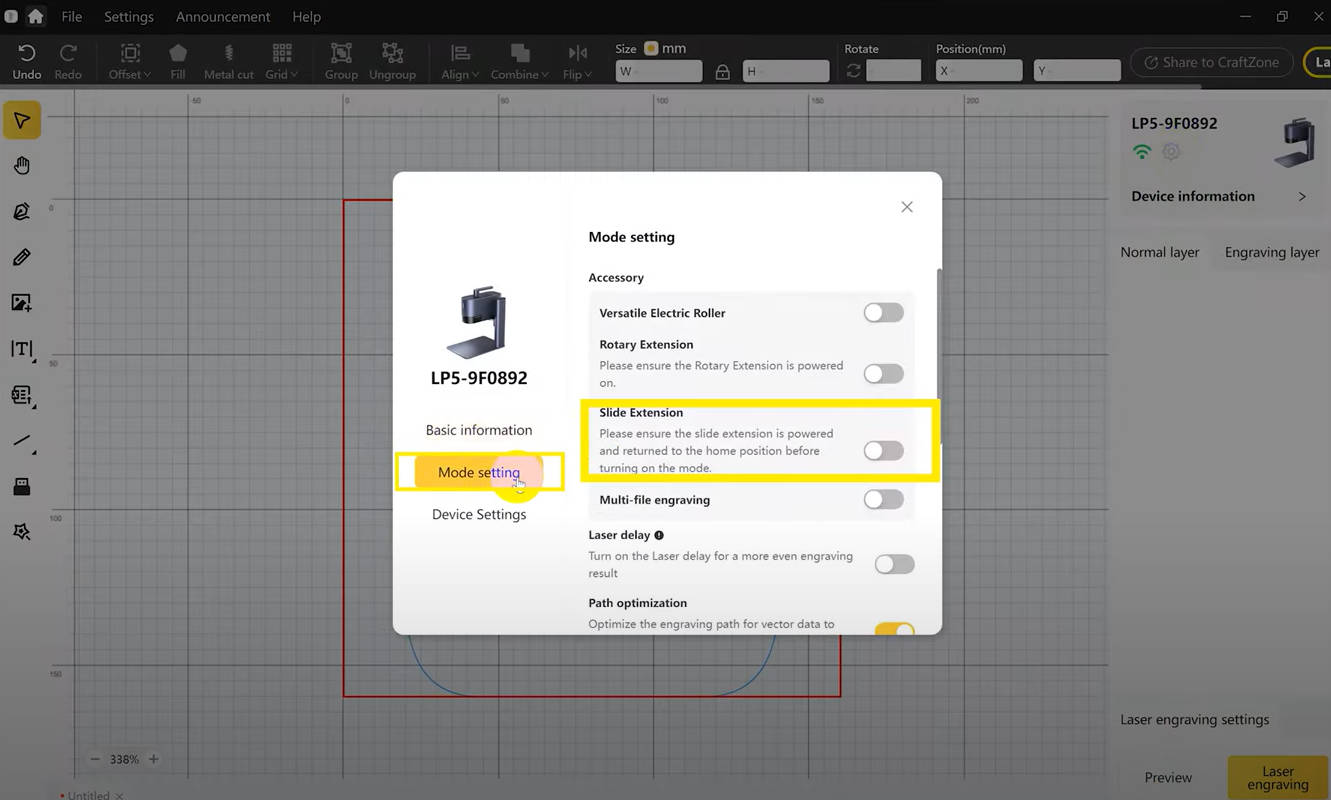Click the lock aspect ratio icon
Image resolution: width=1331 pixels, height=800 pixels.
pyautogui.click(x=722, y=71)
